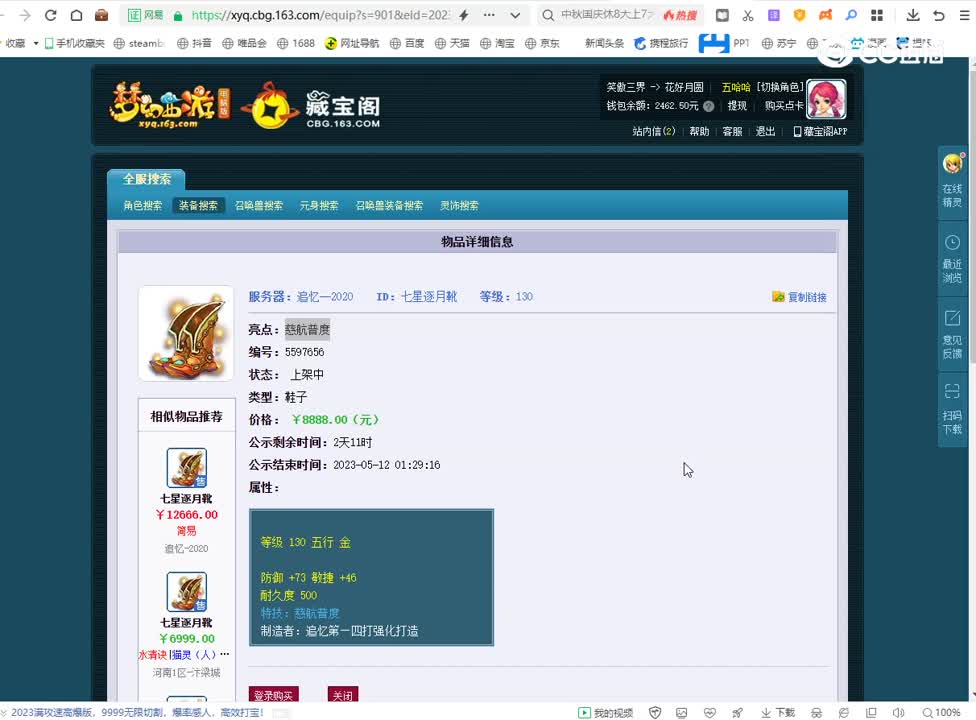Switch to 装备搜索 tab
Image resolution: width=976 pixels, height=720 pixels.
[198, 205]
